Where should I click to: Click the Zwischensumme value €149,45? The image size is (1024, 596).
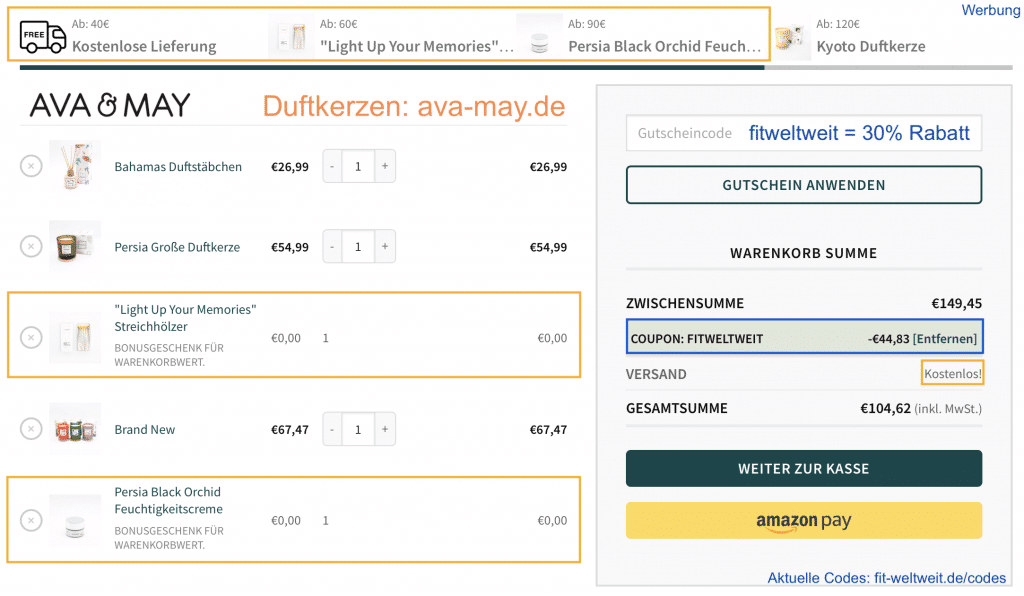pyautogui.click(x=956, y=303)
